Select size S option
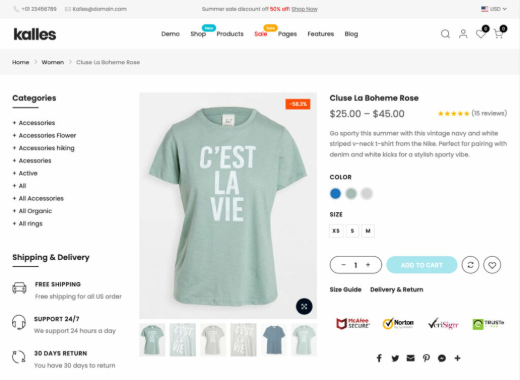520x380 pixels. (352, 231)
